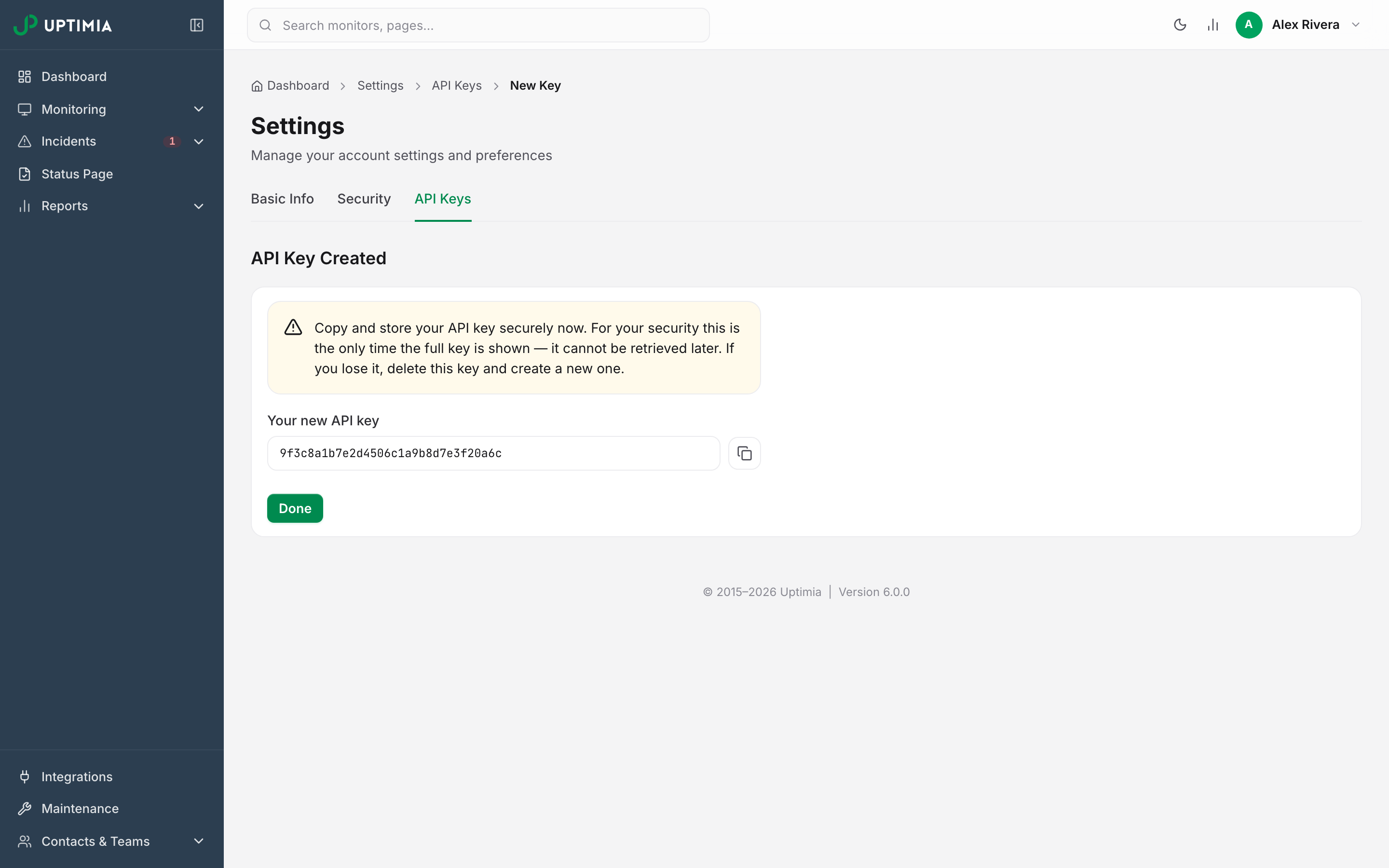Screen dimensions: 1389x868
Task: Open the stats bar chart icon in header
Action: (1213, 25)
